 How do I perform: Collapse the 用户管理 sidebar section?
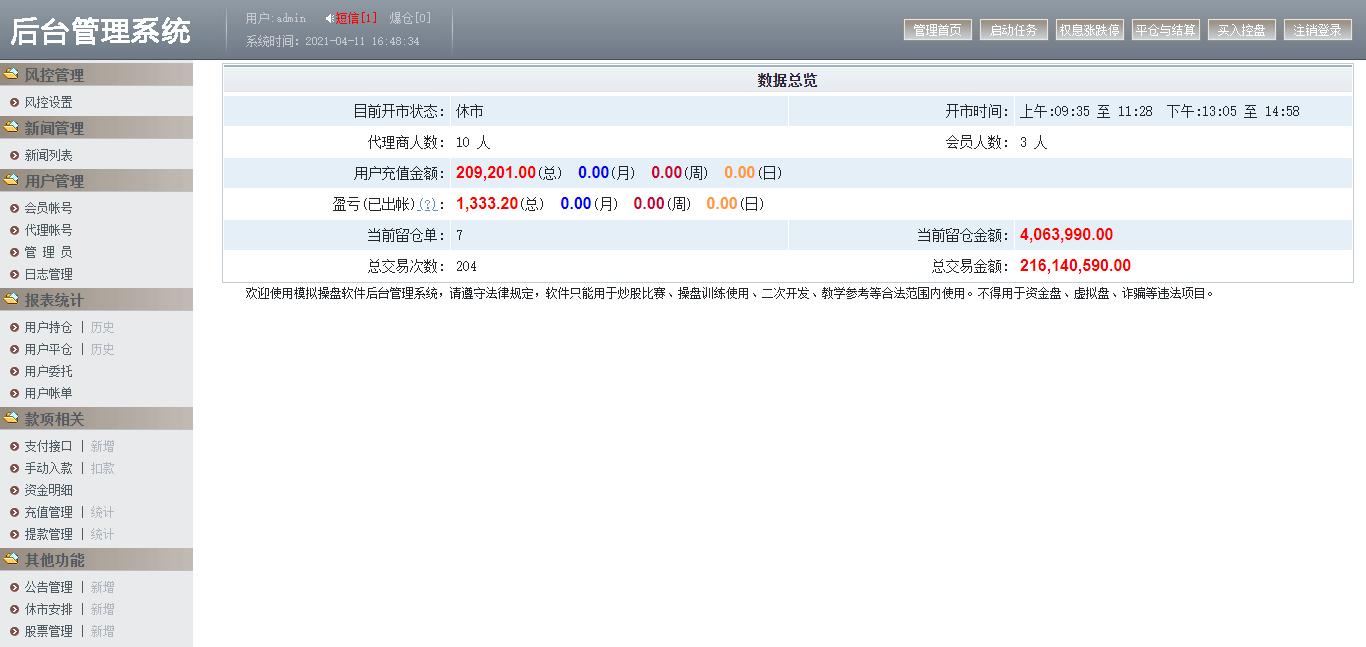(54, 181)
